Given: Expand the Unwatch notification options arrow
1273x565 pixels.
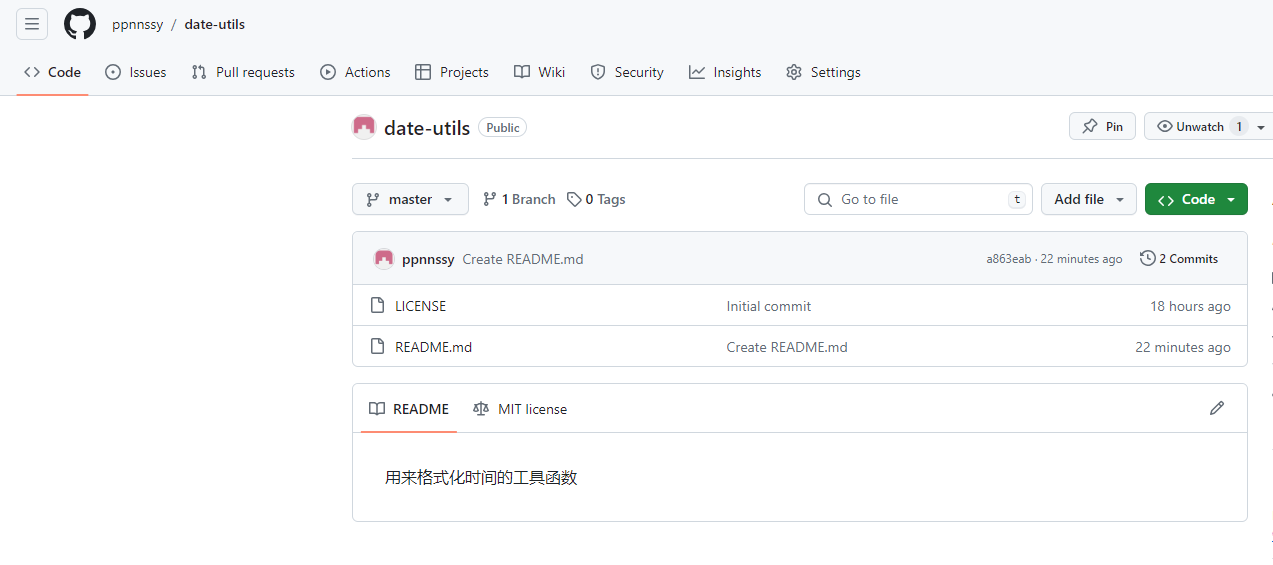Looking at the screenshot, I should pyautogui.click(x=1261, y=127).
